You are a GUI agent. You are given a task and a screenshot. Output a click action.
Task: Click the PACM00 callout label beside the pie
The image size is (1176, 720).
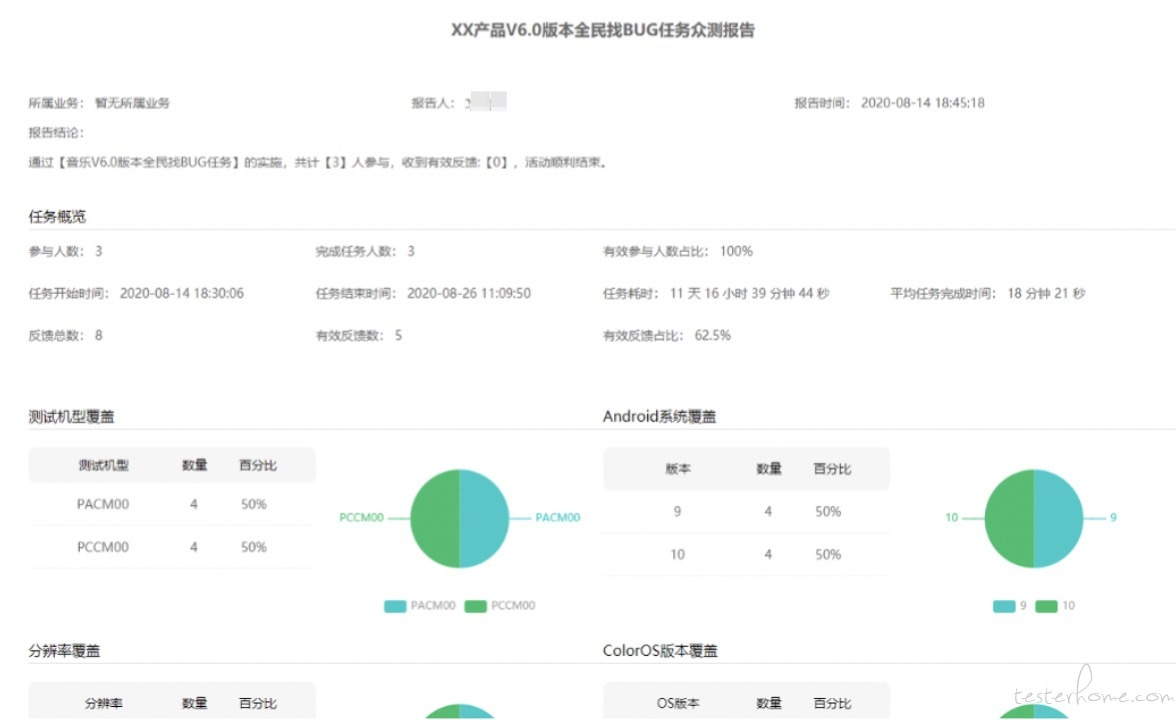(557, 518)
